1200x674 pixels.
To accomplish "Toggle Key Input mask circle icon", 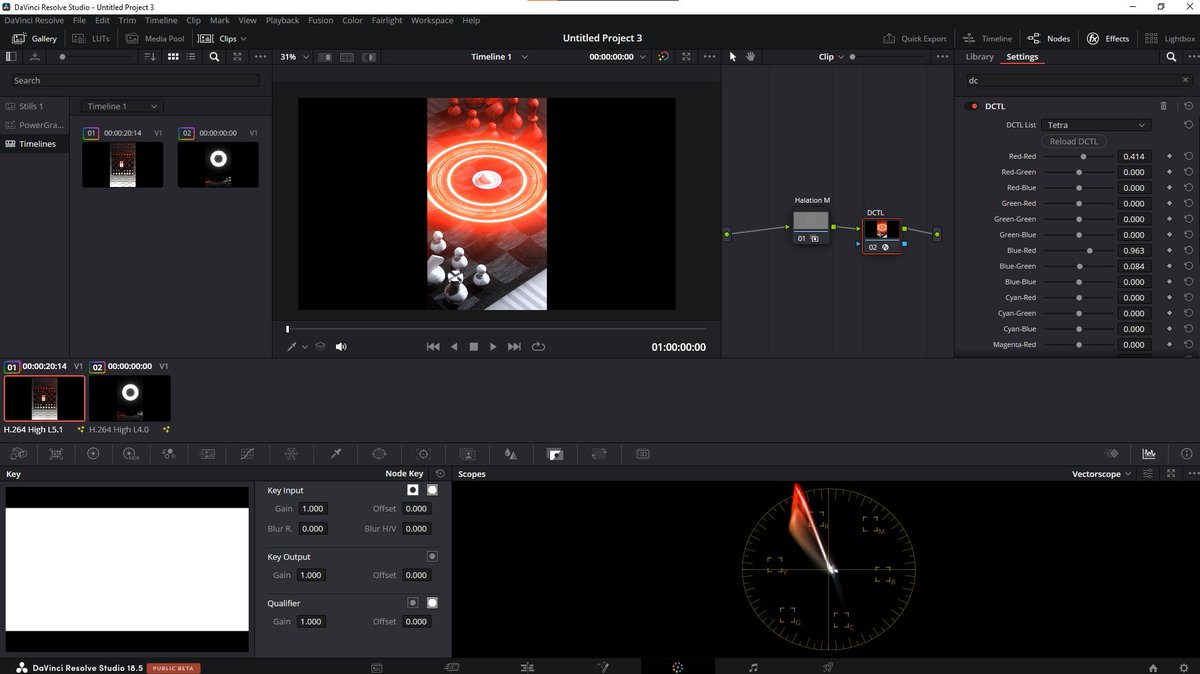I will [x=432, y=490].
